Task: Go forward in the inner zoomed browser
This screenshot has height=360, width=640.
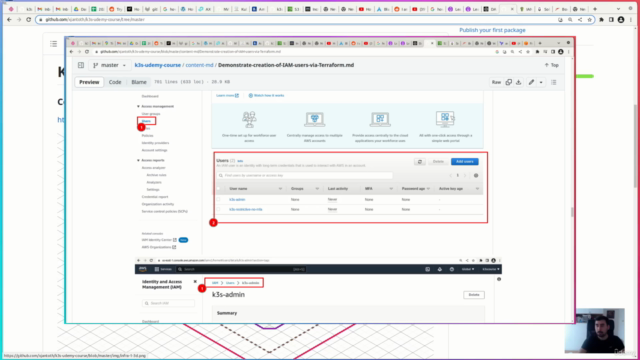Action: coord(79,52)
